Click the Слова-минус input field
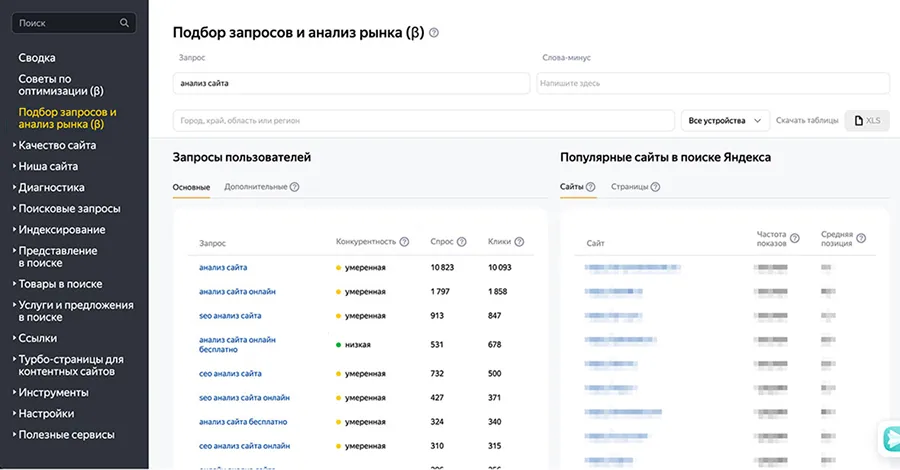 coord(713,83)
